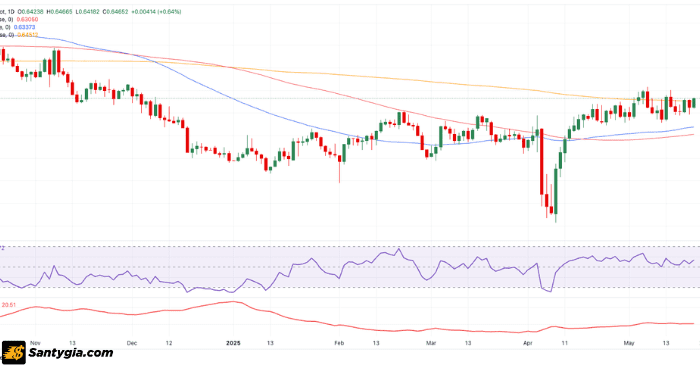700x365 pixels.
Task: Click the red indicator value 20.51
Action: pos(9,305)
